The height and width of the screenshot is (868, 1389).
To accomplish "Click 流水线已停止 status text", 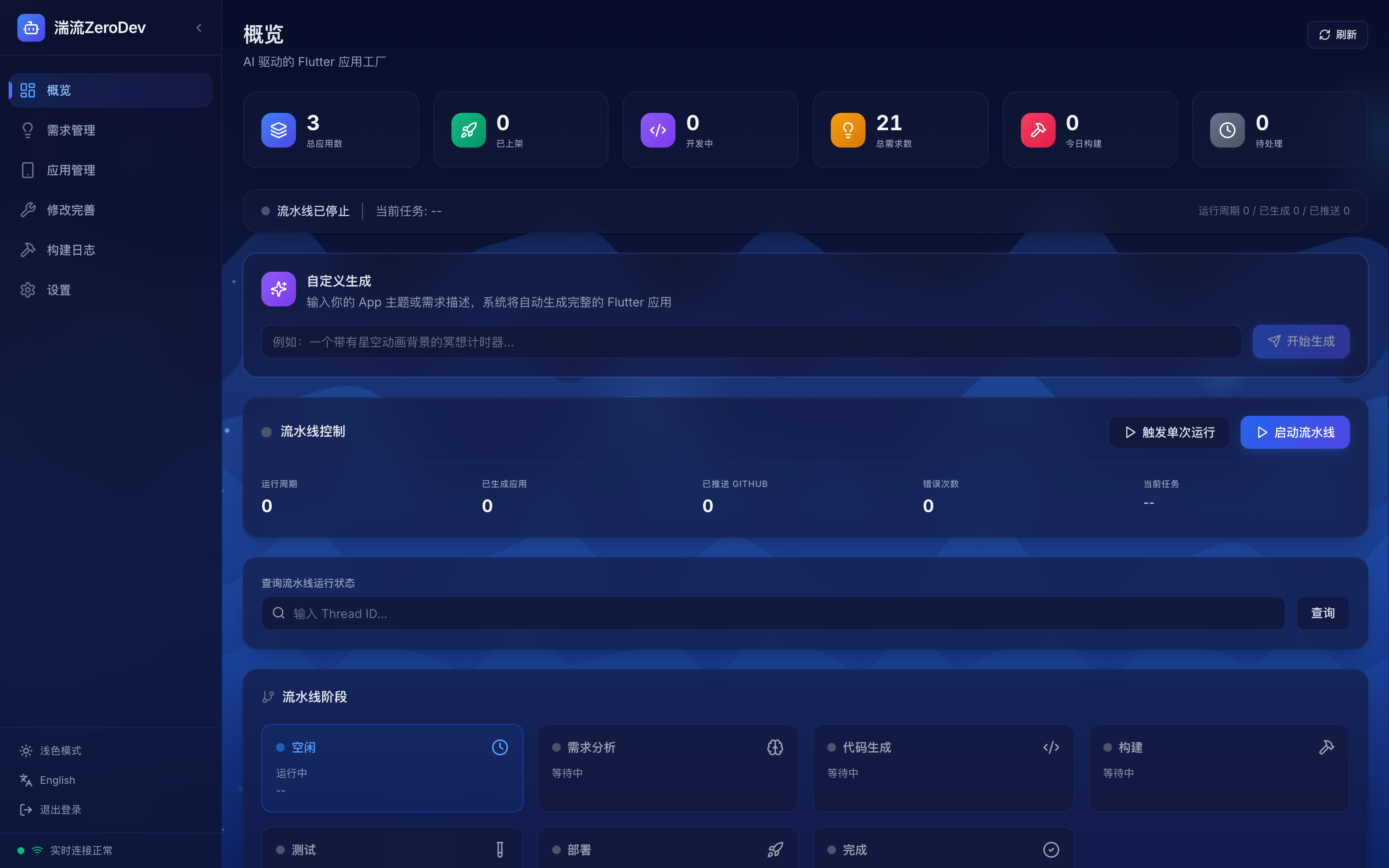I will (313, 211).
